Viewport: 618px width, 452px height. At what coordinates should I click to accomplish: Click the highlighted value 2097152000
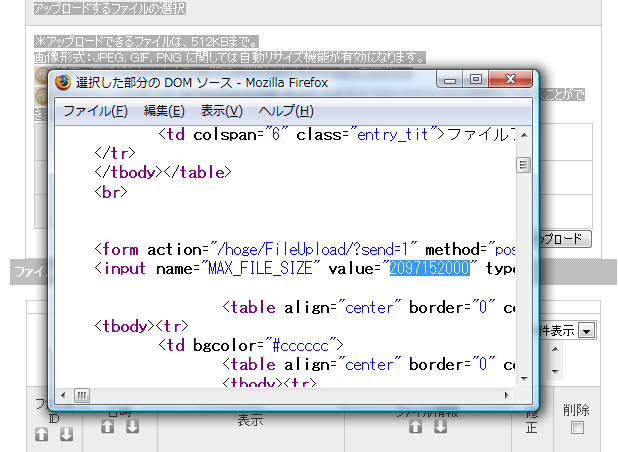[x=430, y=268]
